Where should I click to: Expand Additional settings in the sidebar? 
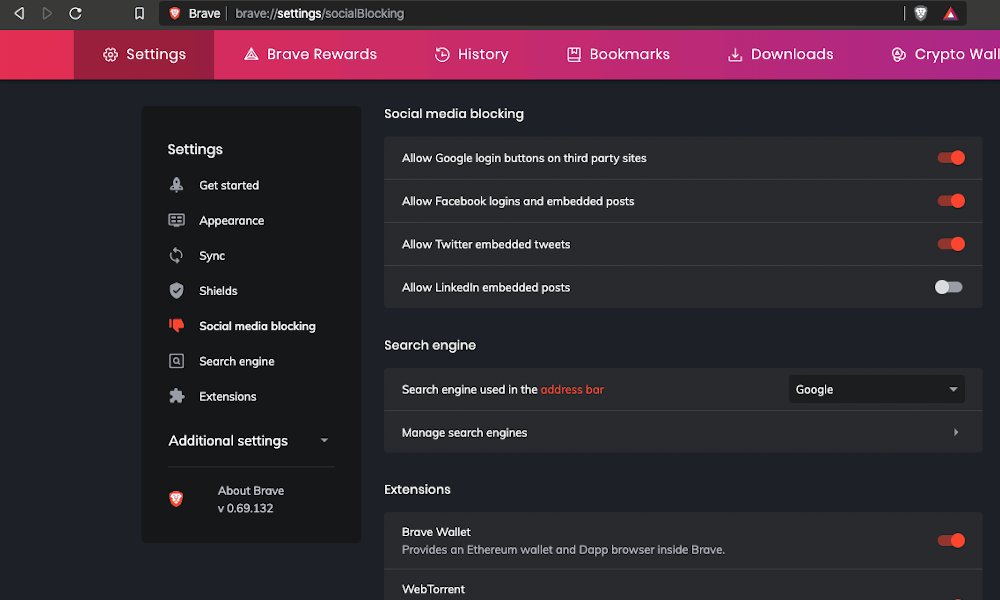[x=248, y=441]
